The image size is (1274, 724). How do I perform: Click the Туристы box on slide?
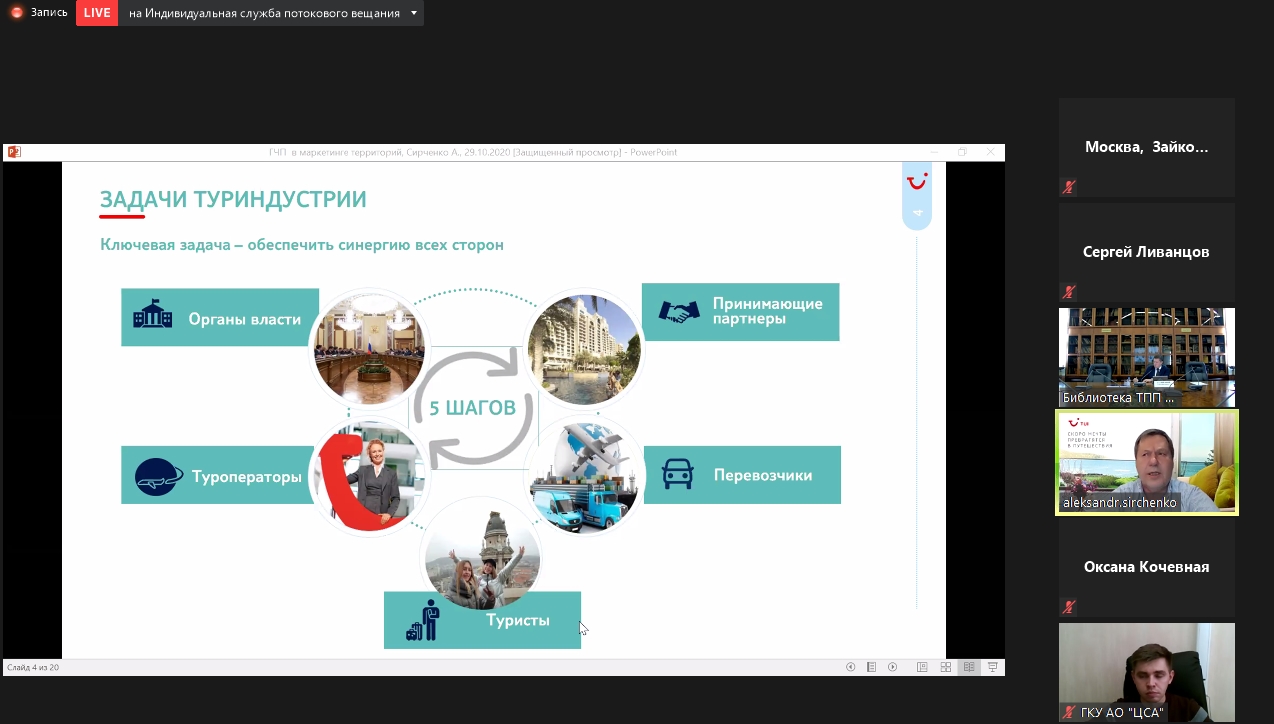point(482,620)
